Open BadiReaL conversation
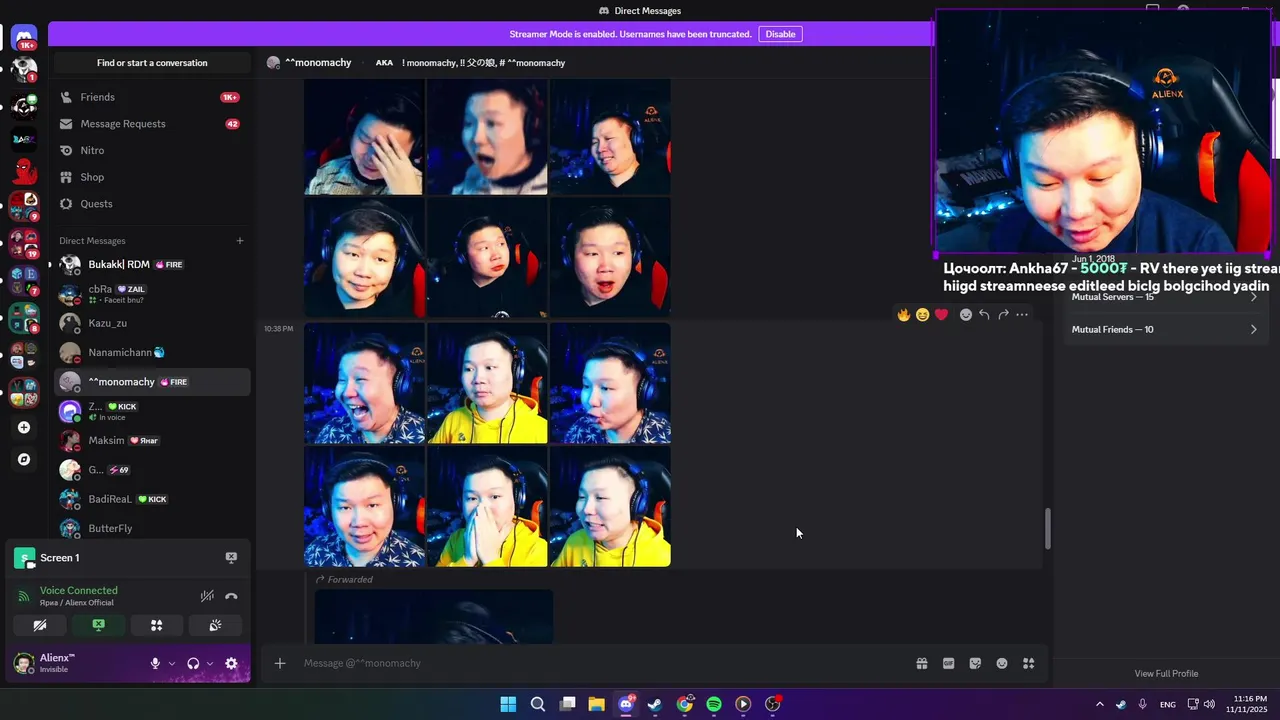 pos(150,499)
